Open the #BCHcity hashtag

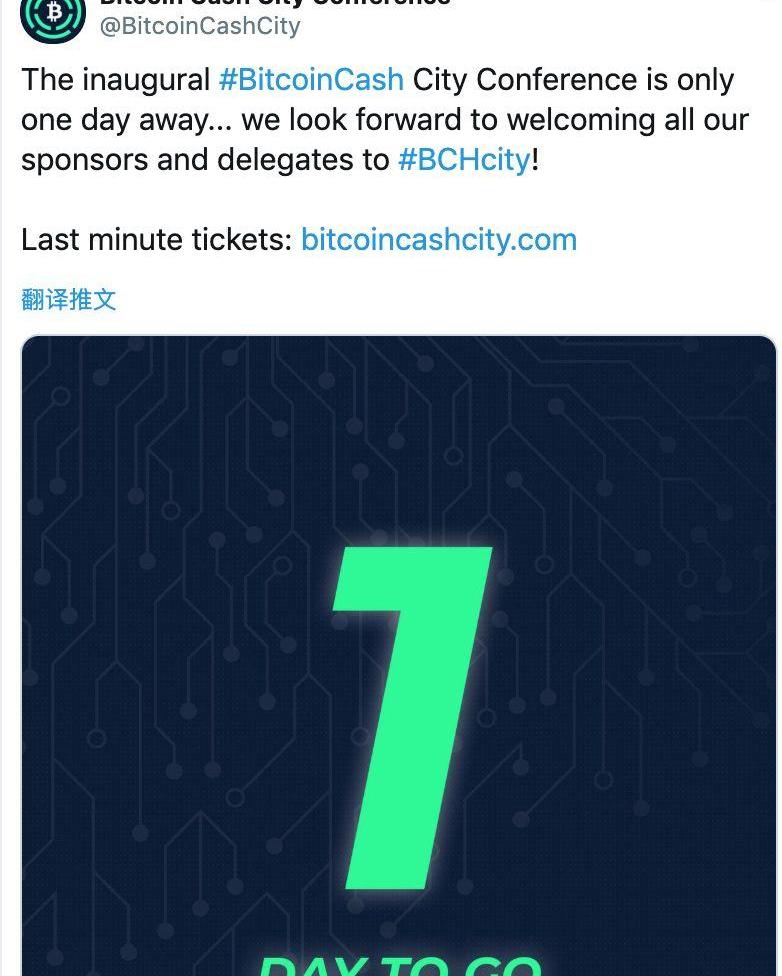[x=464, y=160]
